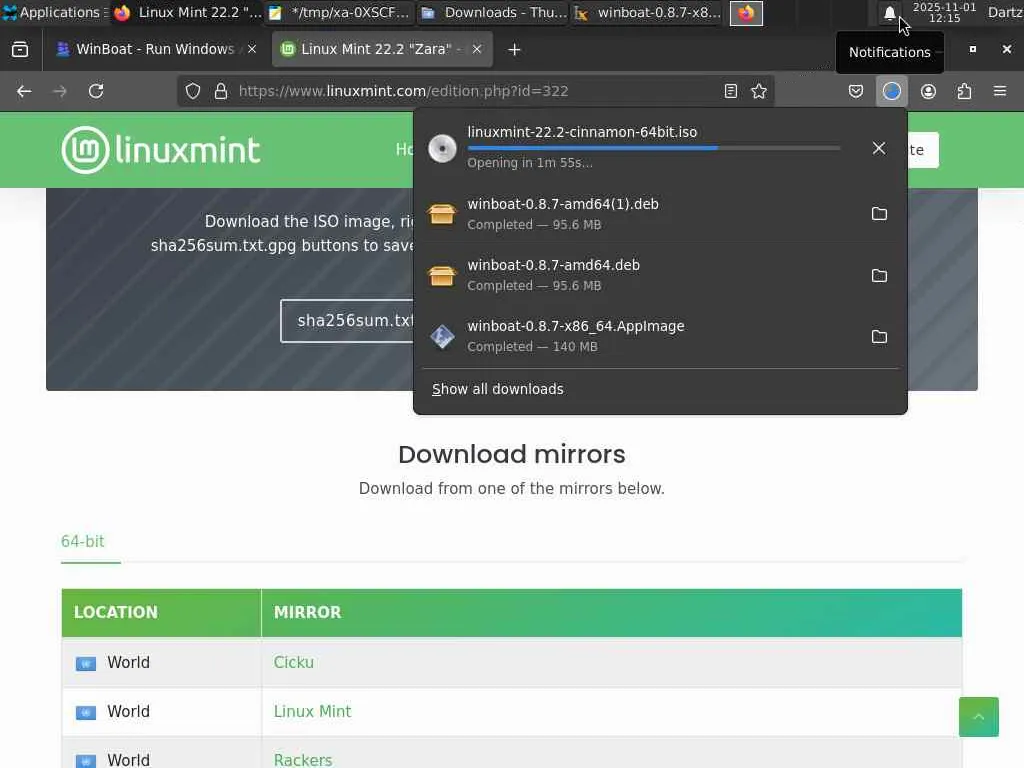
Task: Open the Linux Mint mirror link
Action: coord(312,711)
